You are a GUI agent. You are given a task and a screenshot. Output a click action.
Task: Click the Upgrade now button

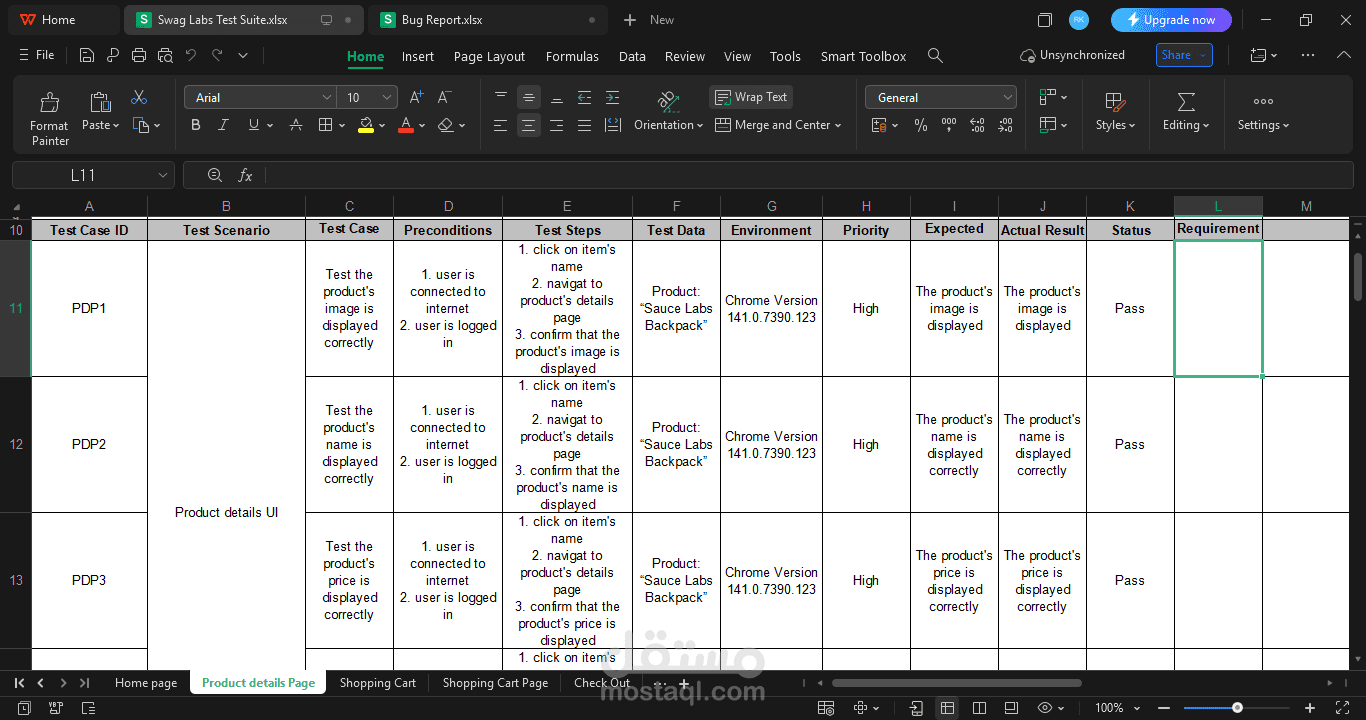tap(1171, 20)
